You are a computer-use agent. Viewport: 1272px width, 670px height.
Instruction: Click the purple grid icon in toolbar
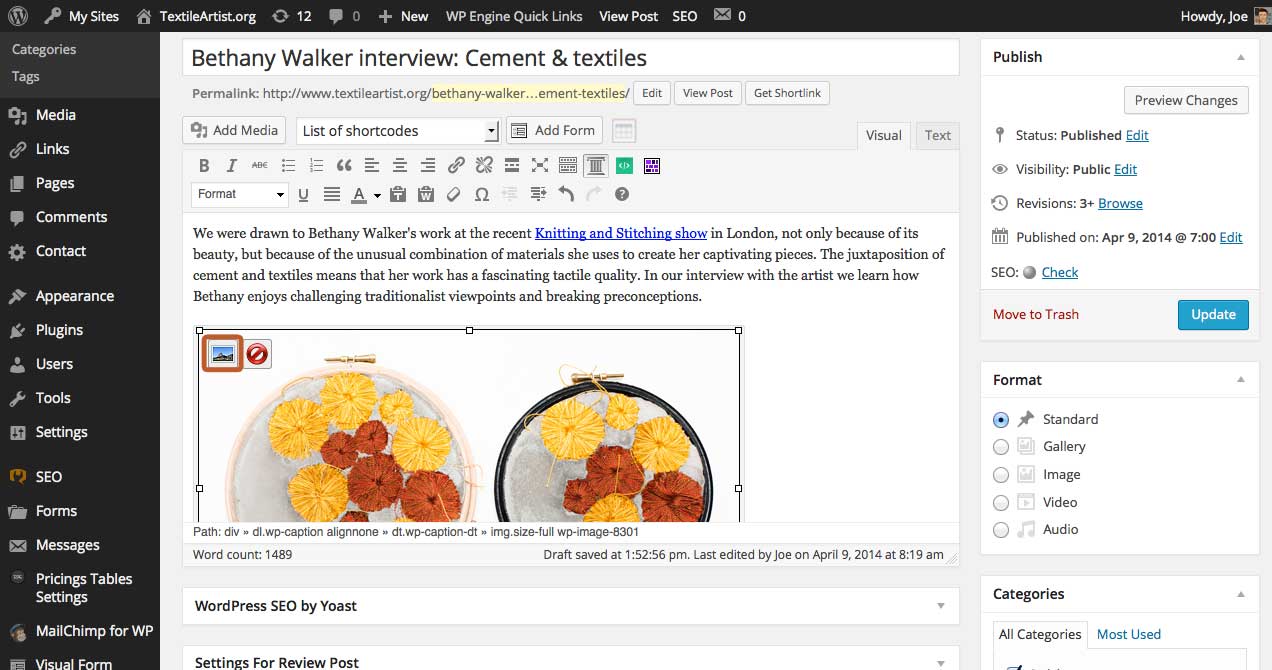coord(652,166)
